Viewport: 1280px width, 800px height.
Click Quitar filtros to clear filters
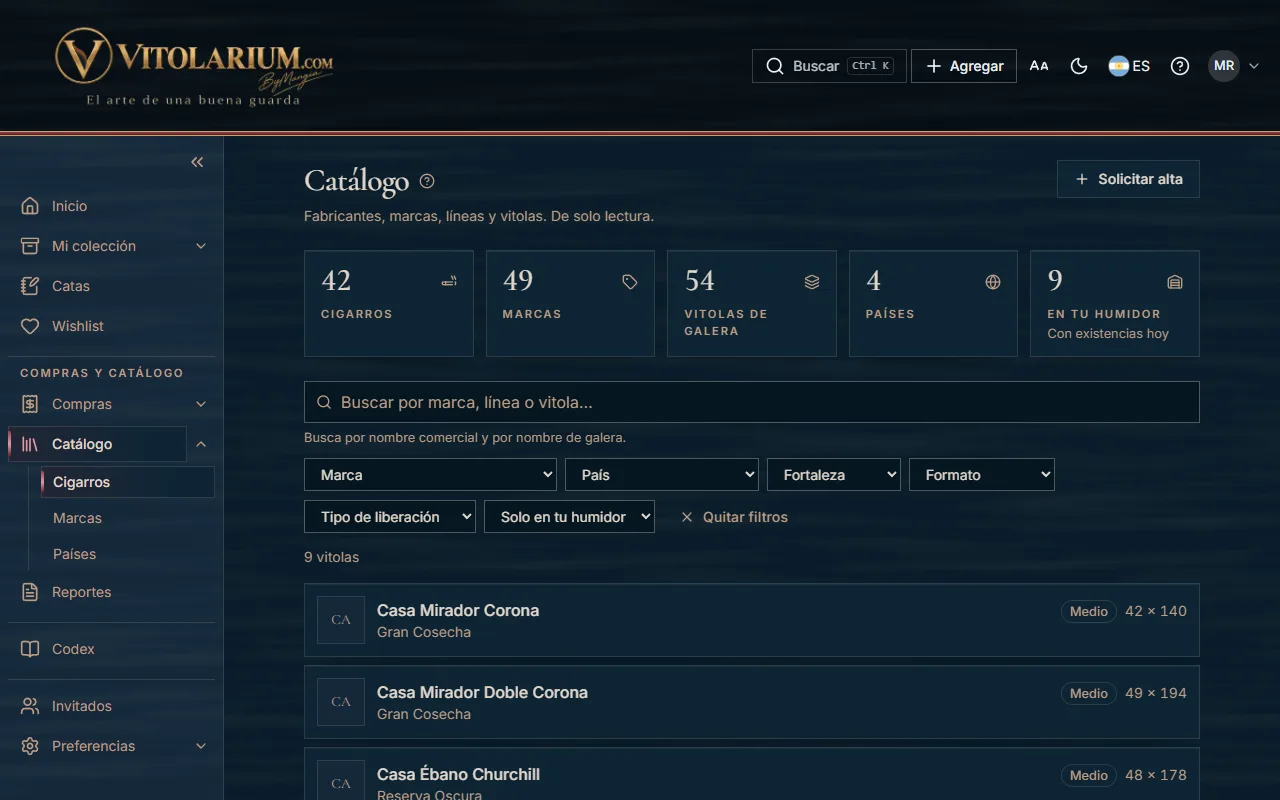tap(734, 517)
